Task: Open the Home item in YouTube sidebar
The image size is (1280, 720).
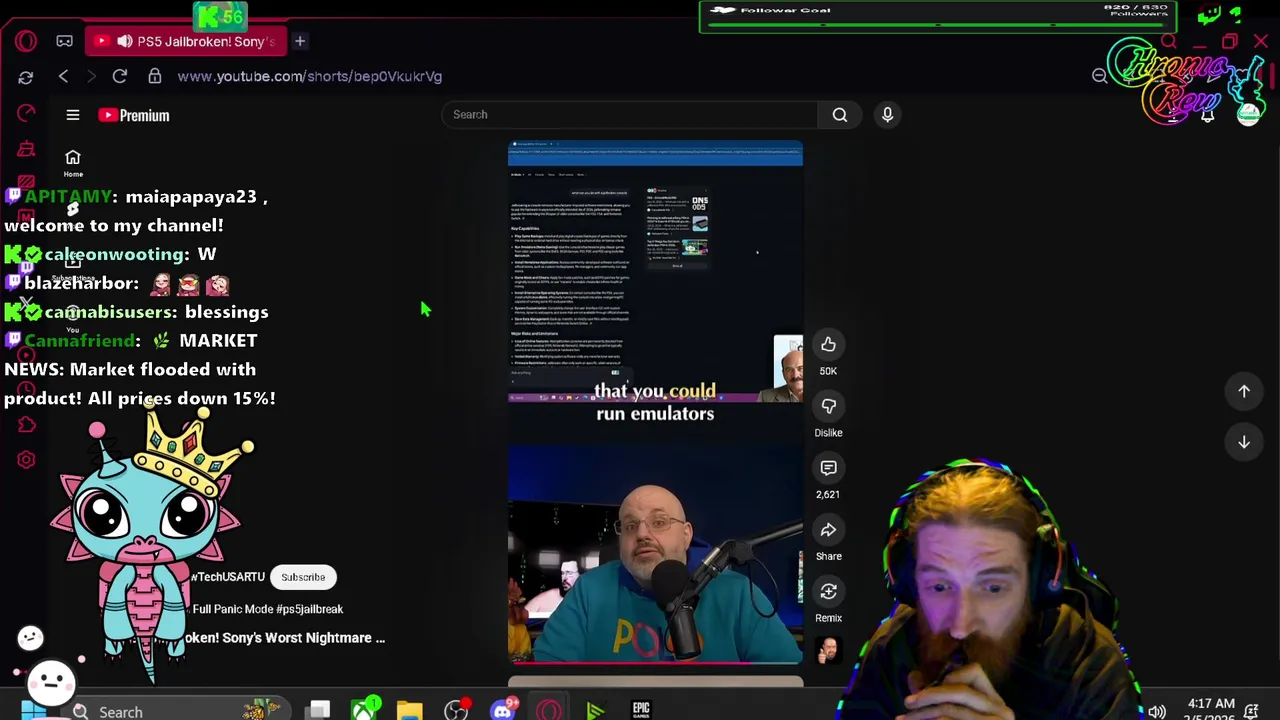Action: tap(73, 163)
